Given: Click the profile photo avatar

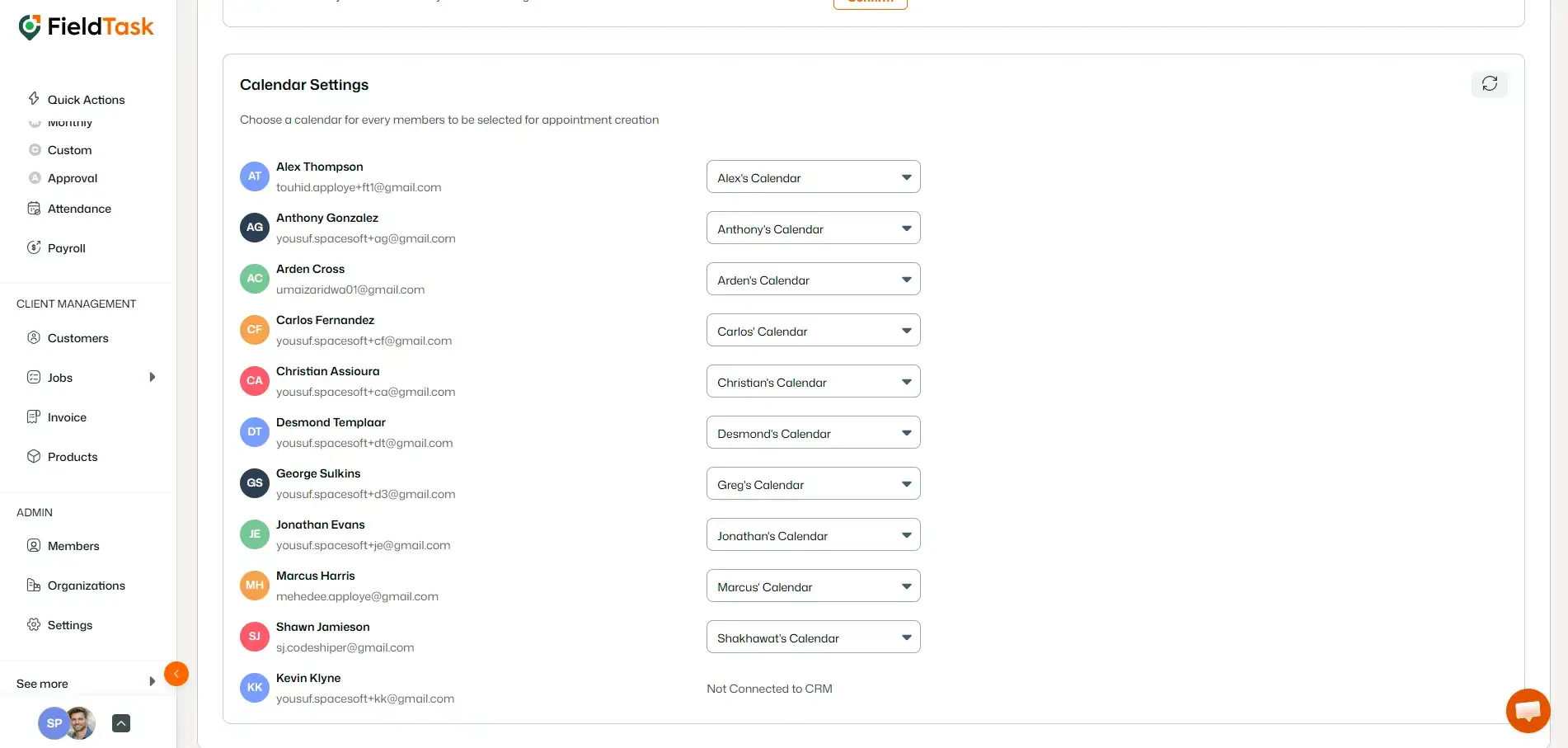Looking at the screenshot, I should (x=81, y=723).
